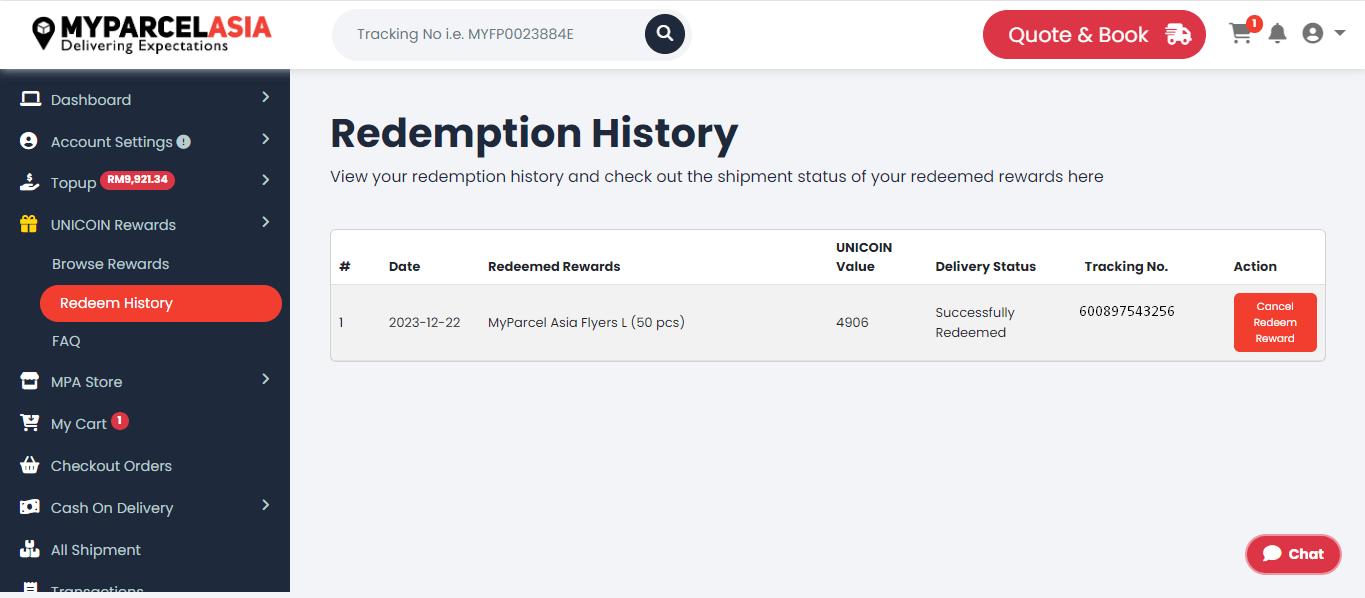Image resolution: width=1365 pixels, height=598 pixels.
Task: Open All Shipment in sidebar
Action: pos(96,550)
